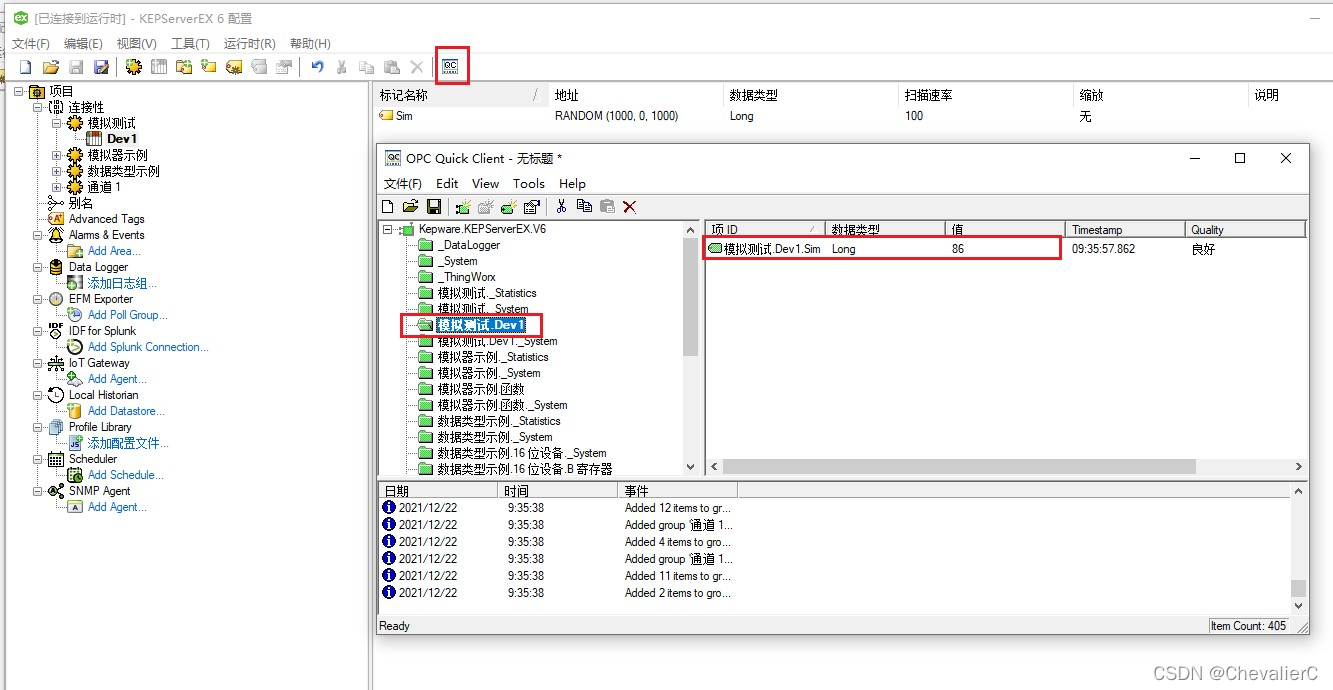The image size is (1333, 690).
Task: Collapse EFM Exporter tree node
Action: [x=38, y=299]
